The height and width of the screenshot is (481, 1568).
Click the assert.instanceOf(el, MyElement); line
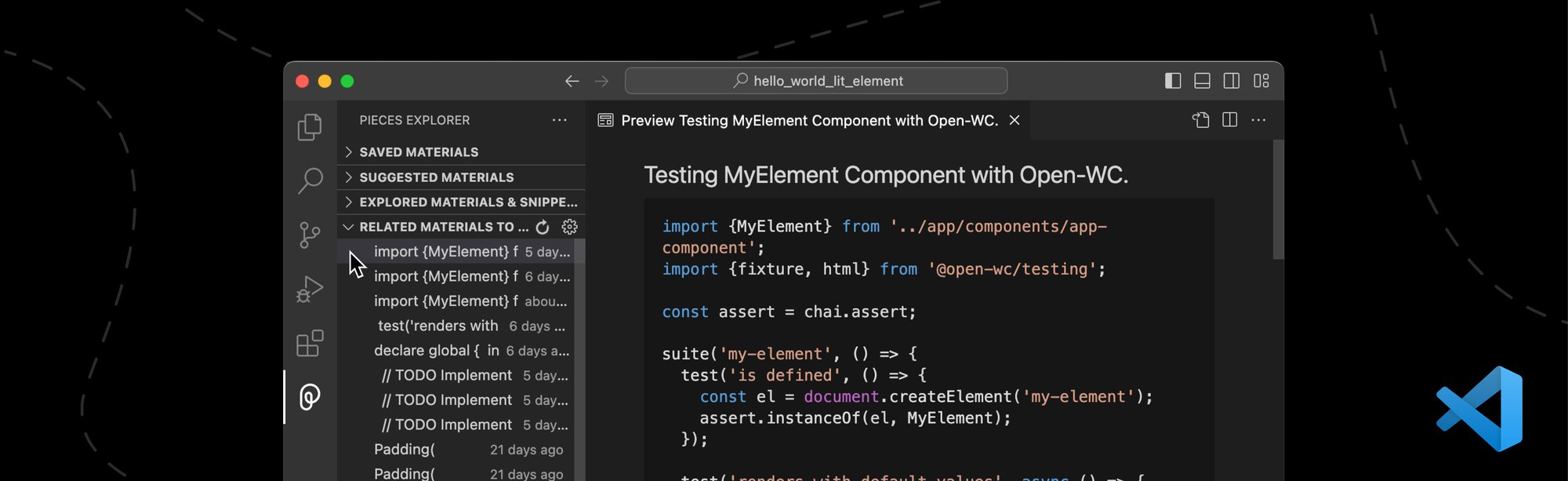[855, 418]
